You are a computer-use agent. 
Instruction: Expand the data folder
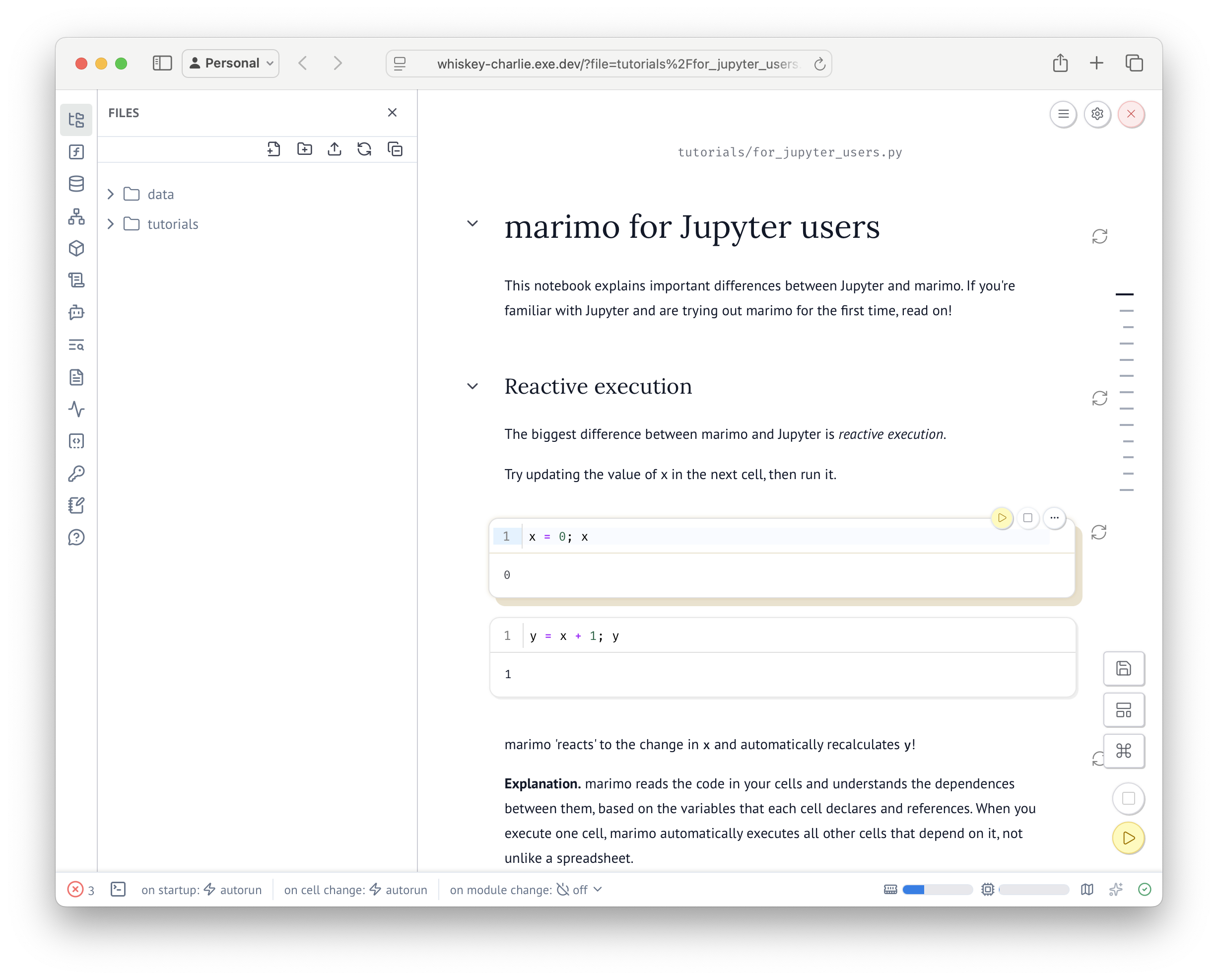[x=111, y=195]
